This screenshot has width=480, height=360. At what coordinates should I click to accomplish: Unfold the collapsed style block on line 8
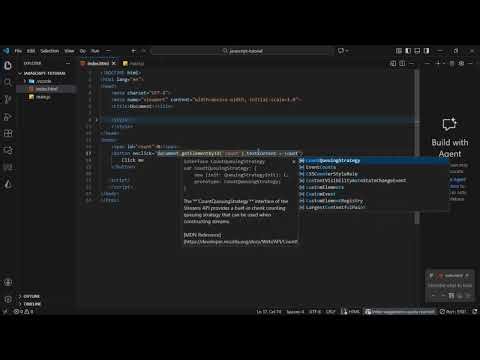pos(97,120)
